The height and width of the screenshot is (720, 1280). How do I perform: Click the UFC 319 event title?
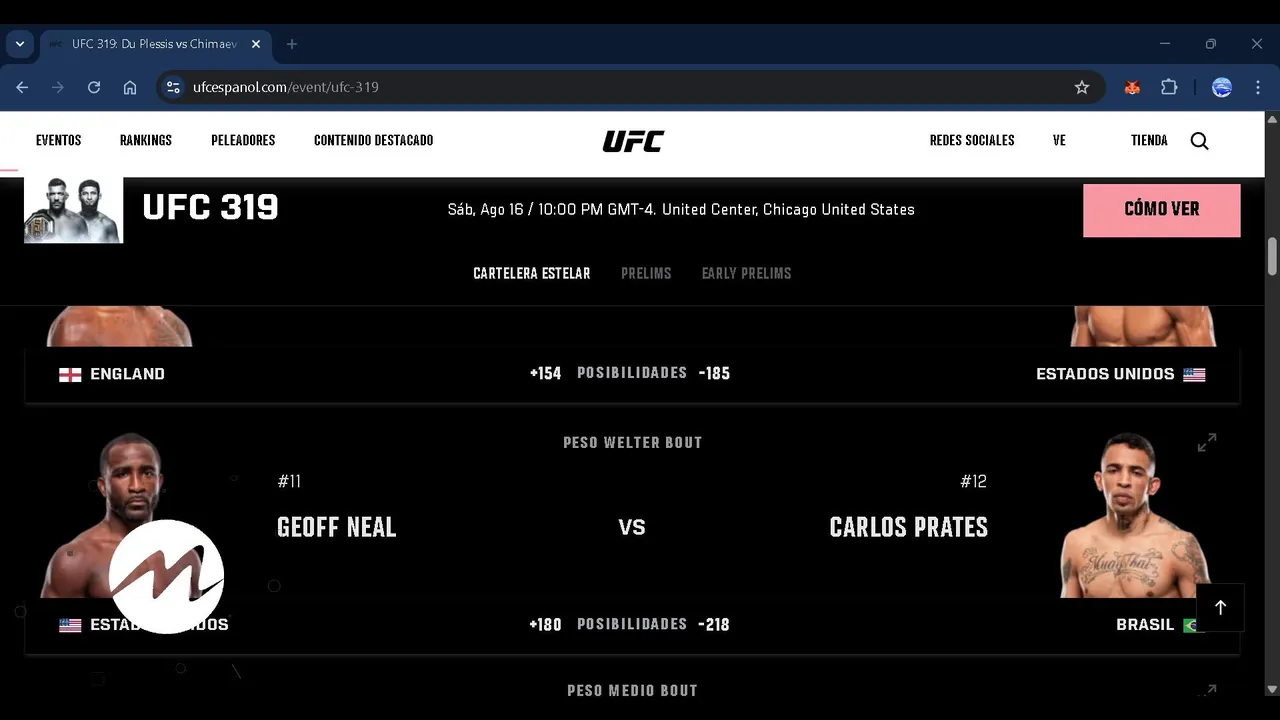(210, 208)
